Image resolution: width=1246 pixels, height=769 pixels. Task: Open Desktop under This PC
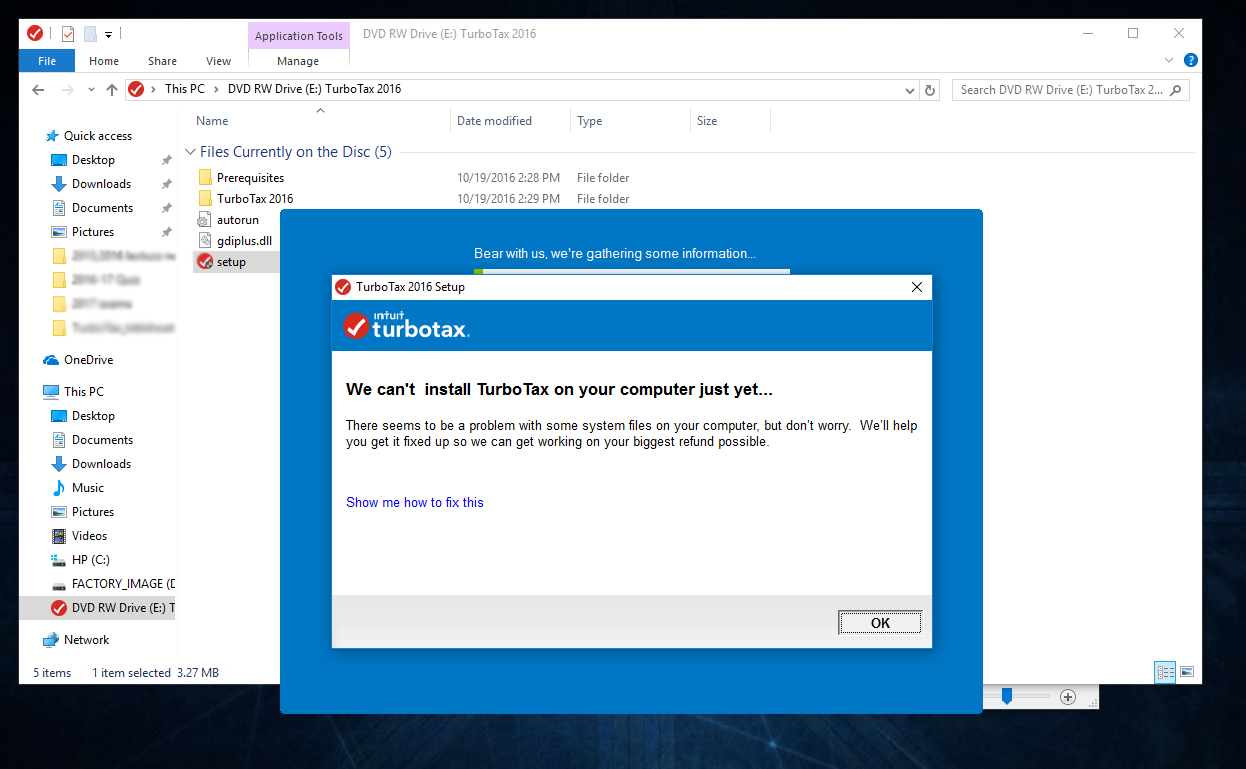(x=93, y=416)
